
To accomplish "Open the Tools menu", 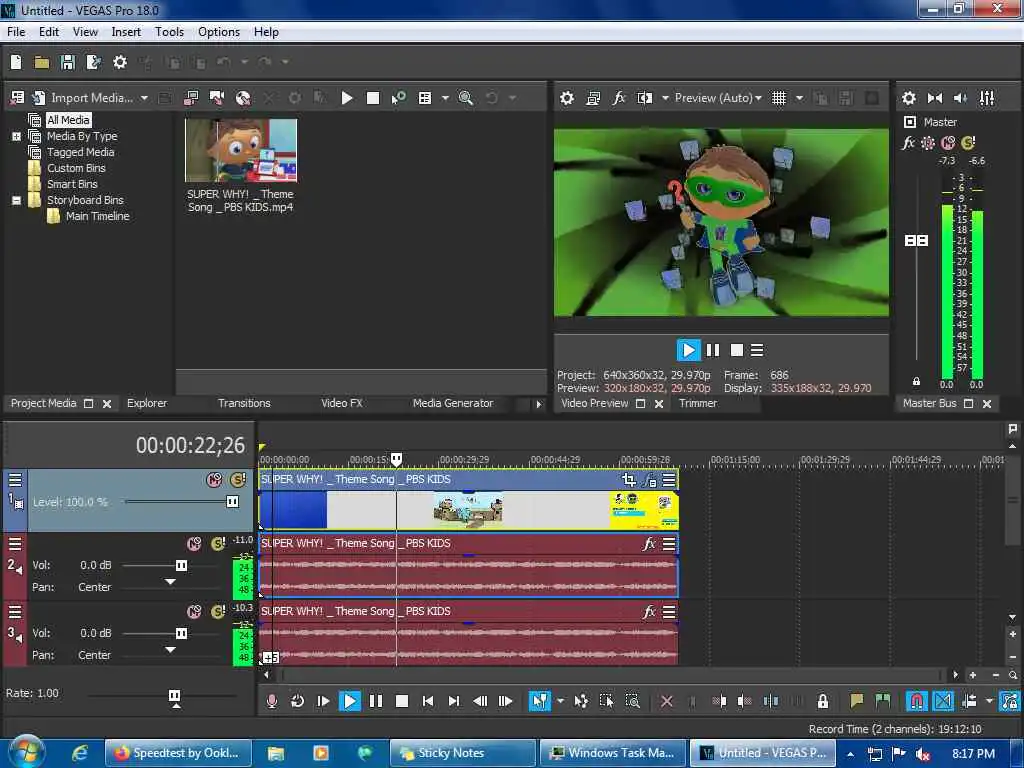I will [x=169, y=32].
